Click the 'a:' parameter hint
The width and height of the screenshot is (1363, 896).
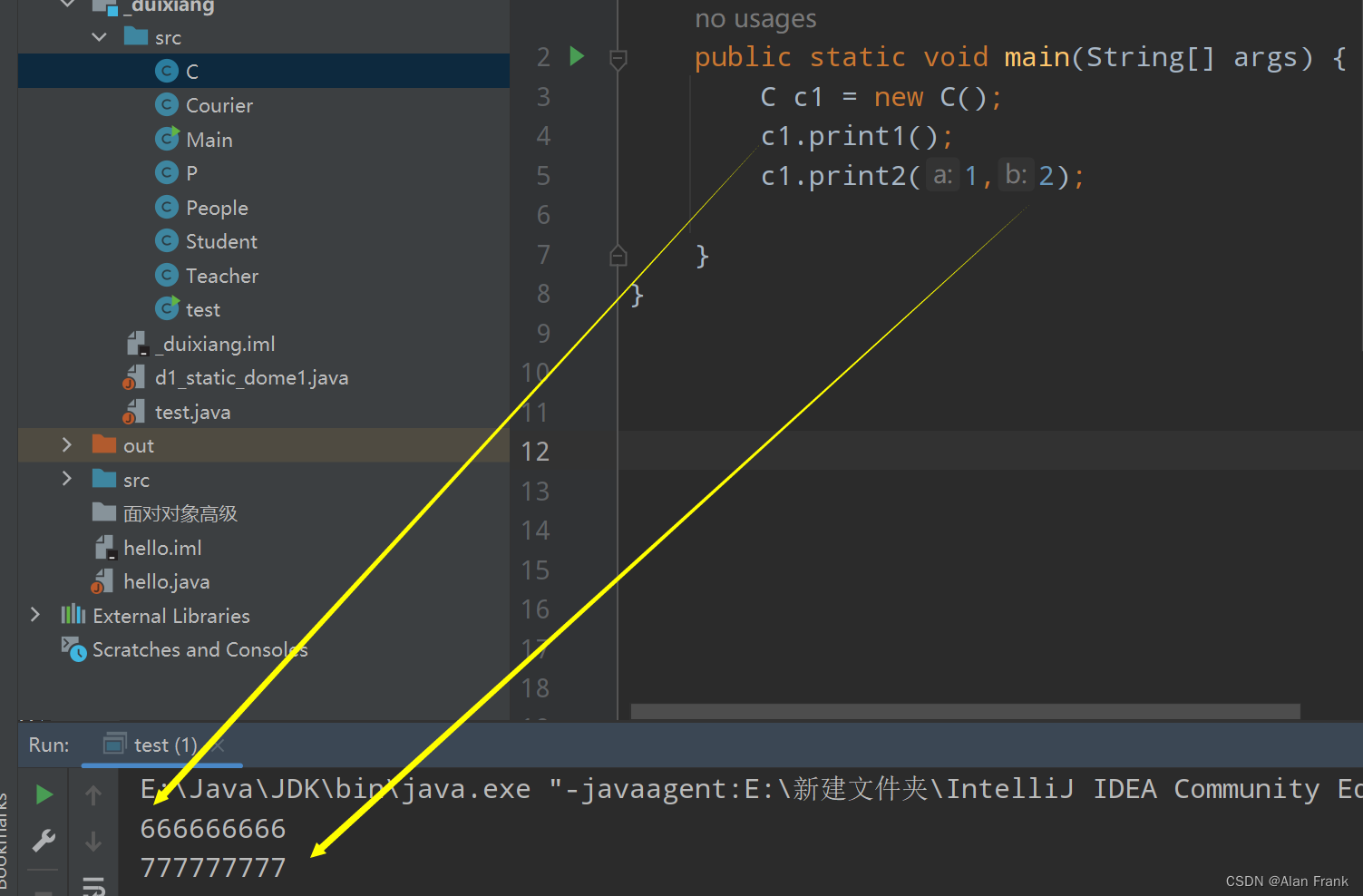tap(943, 174)
